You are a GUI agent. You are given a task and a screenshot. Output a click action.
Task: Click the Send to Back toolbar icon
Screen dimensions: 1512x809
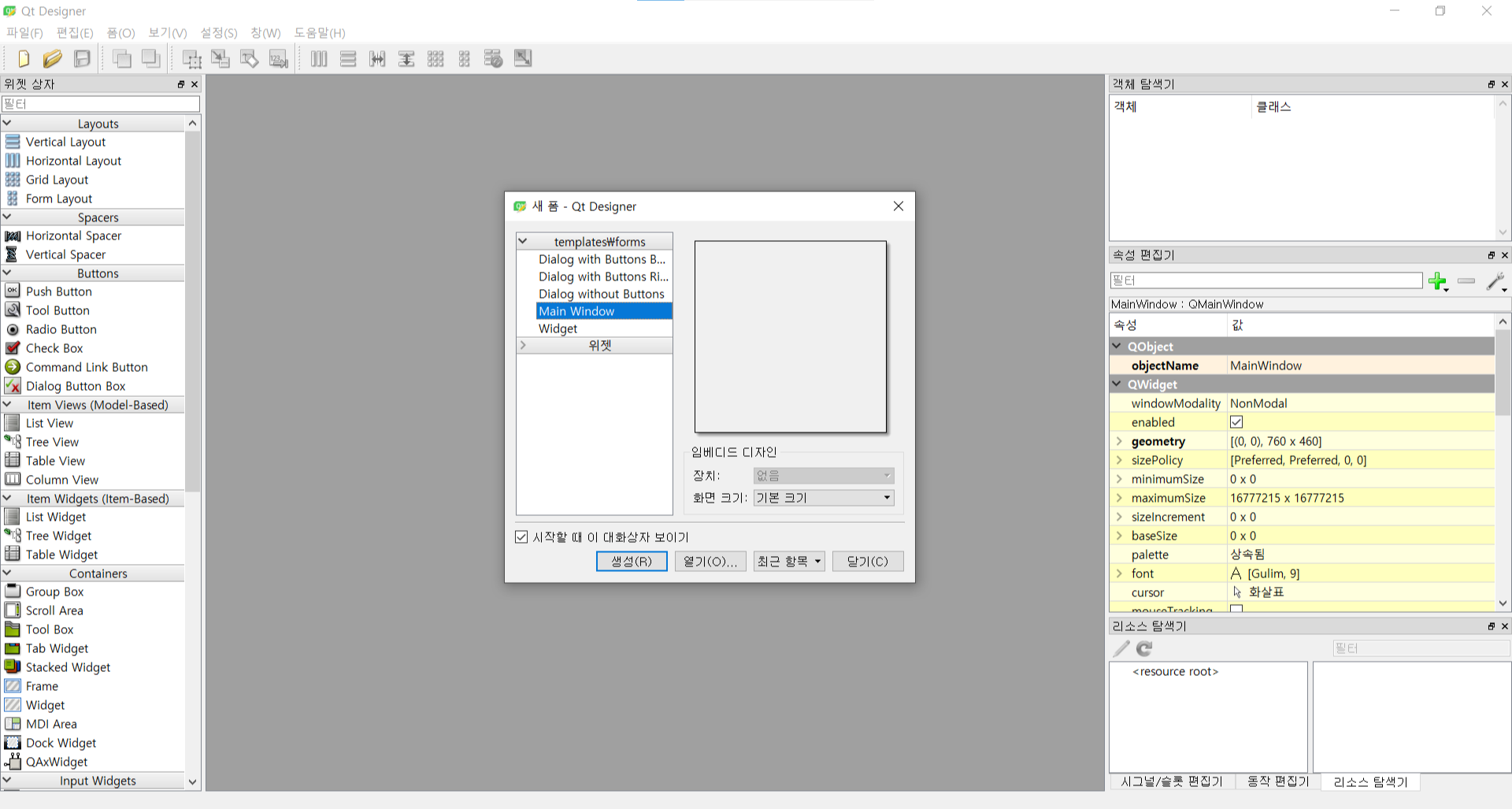pyautogui.click(x=122, y=58)
